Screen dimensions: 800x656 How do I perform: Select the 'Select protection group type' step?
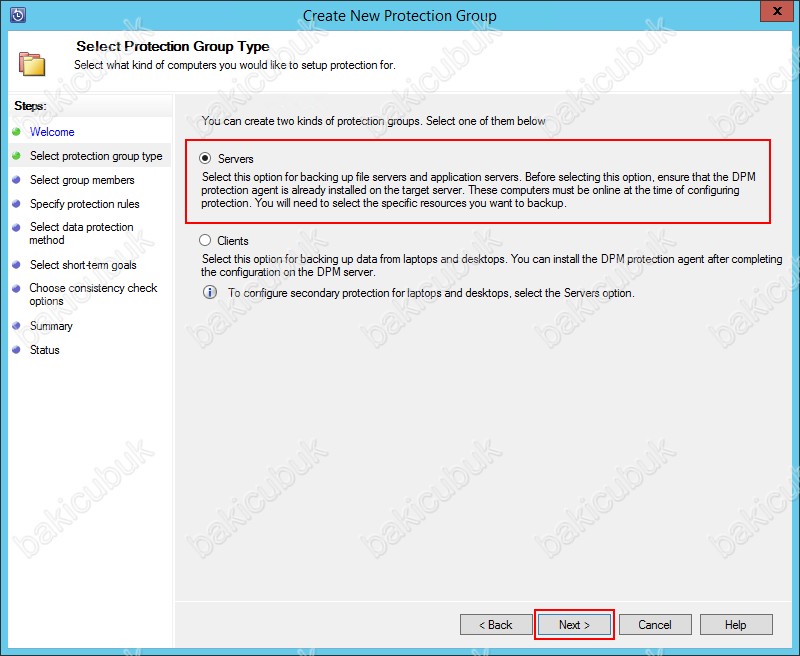pyautogui.click(x=96, y=156)
